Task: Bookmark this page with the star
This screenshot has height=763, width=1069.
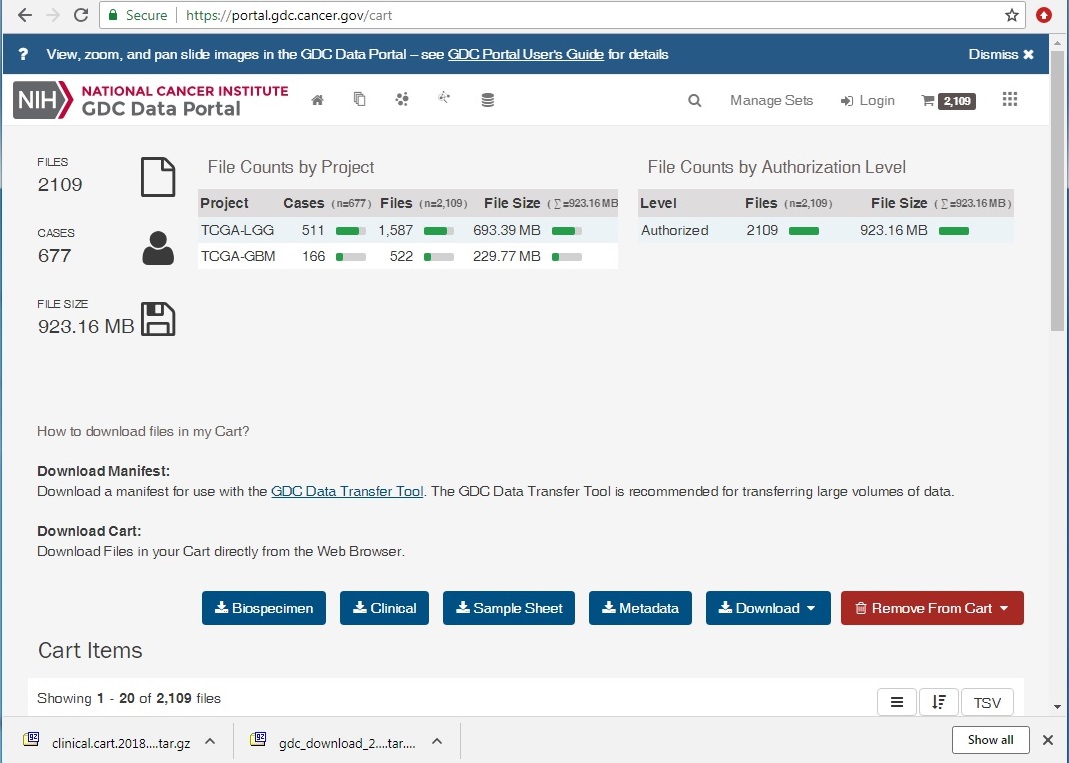Action: tap(1012, 15)
